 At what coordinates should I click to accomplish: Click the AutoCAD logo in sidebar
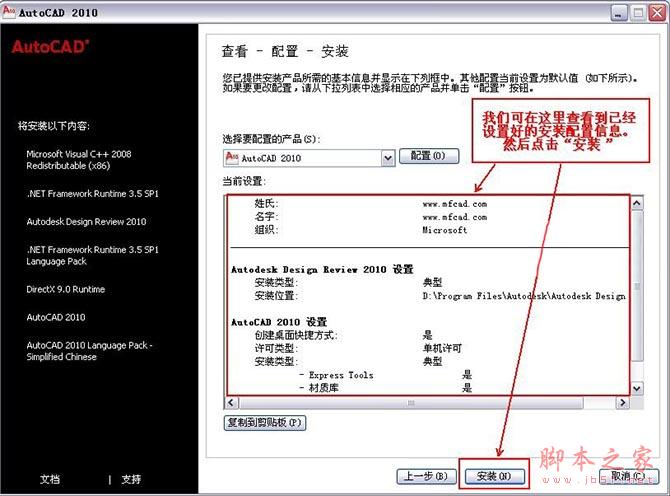[50, 47]
